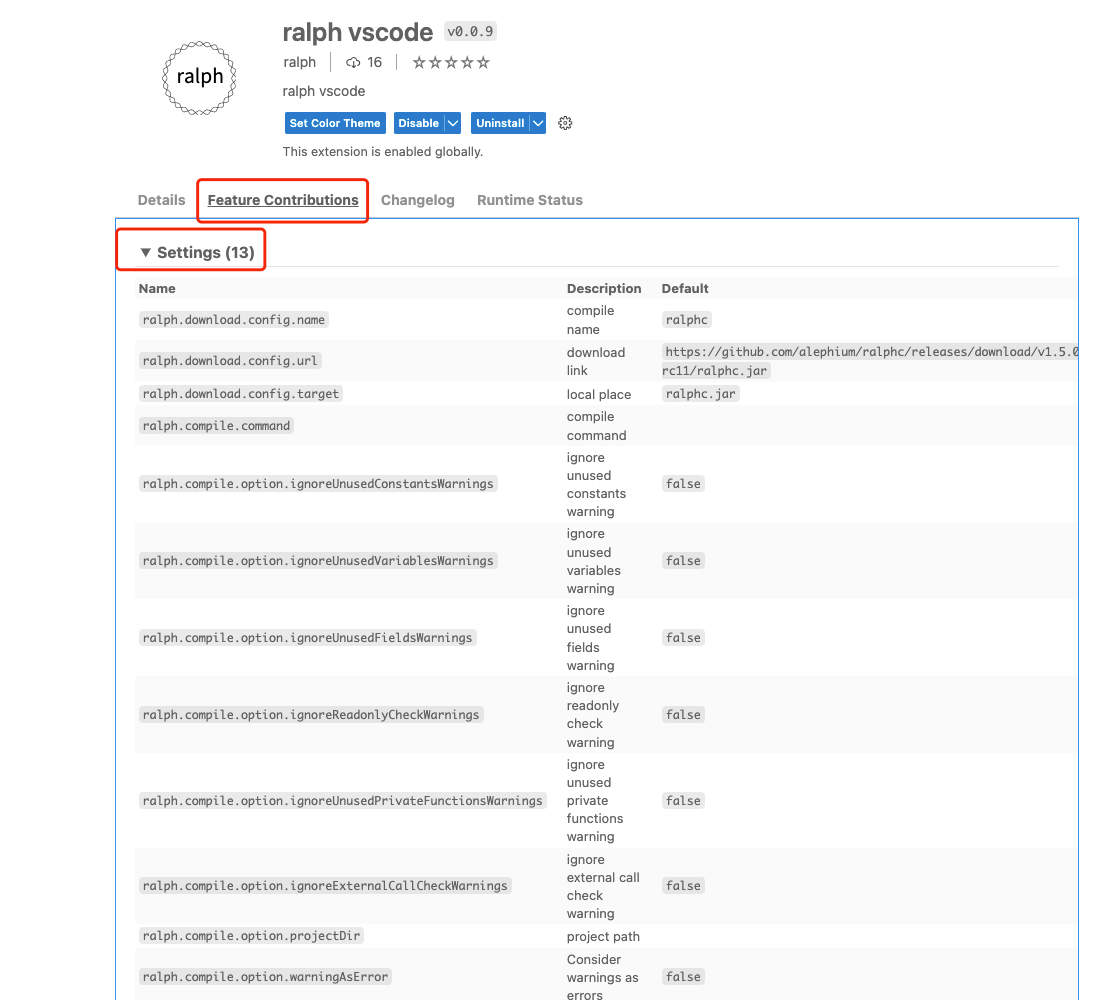Click the install count cloud icon

coord(353,63)
